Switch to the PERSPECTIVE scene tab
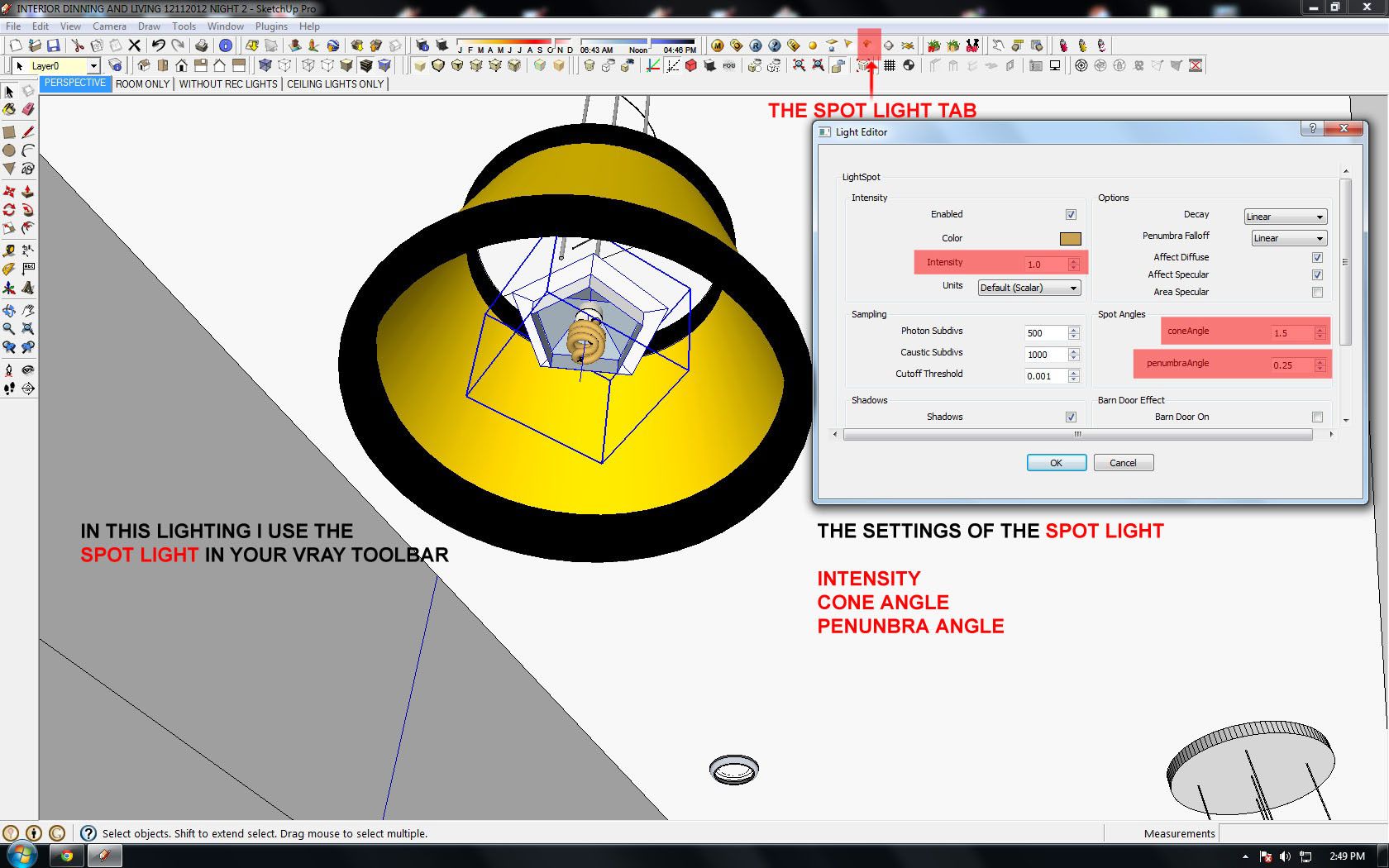 (x=75, y=83)
